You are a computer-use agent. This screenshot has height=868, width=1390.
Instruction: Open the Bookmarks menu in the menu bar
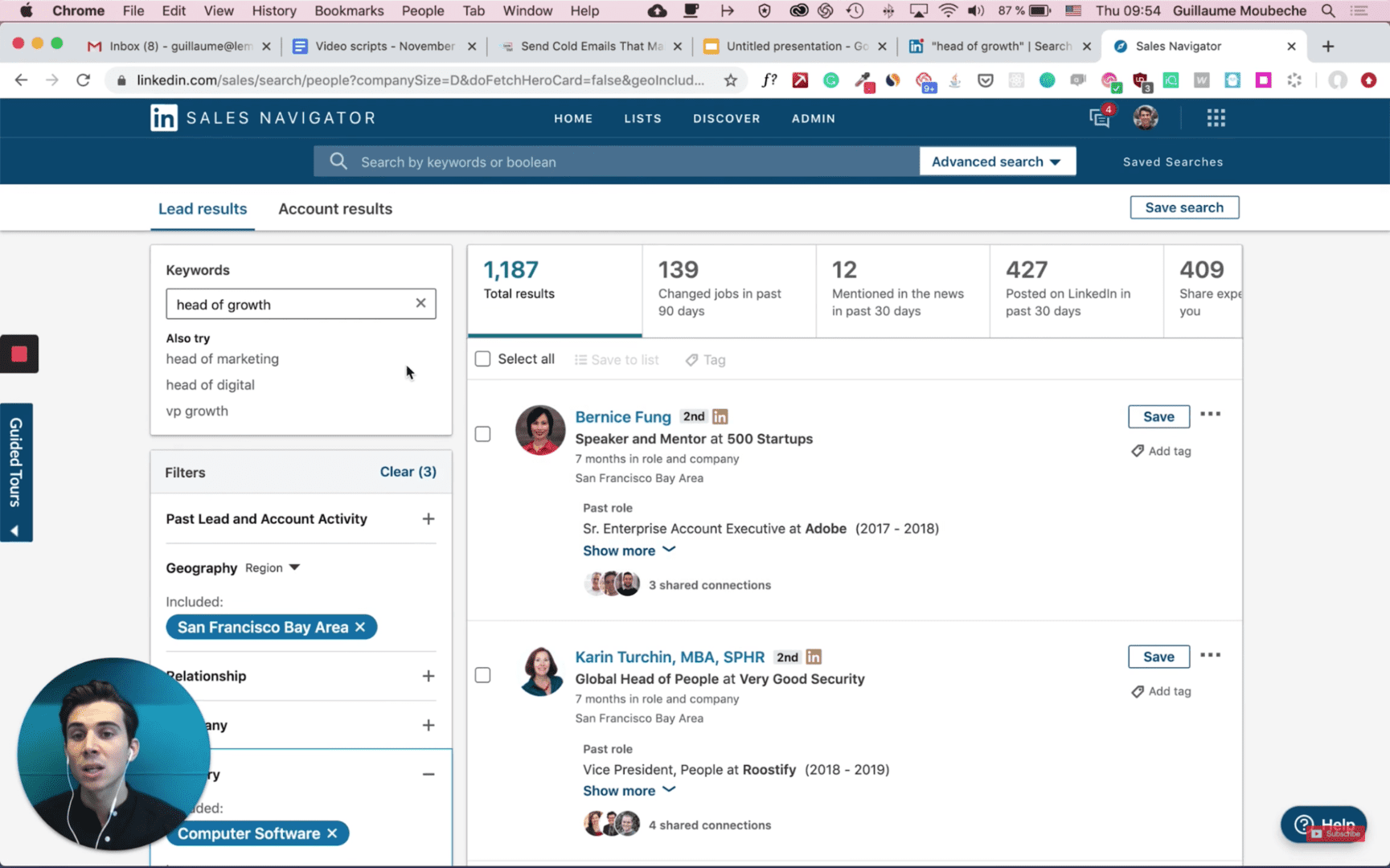[348, 10]
